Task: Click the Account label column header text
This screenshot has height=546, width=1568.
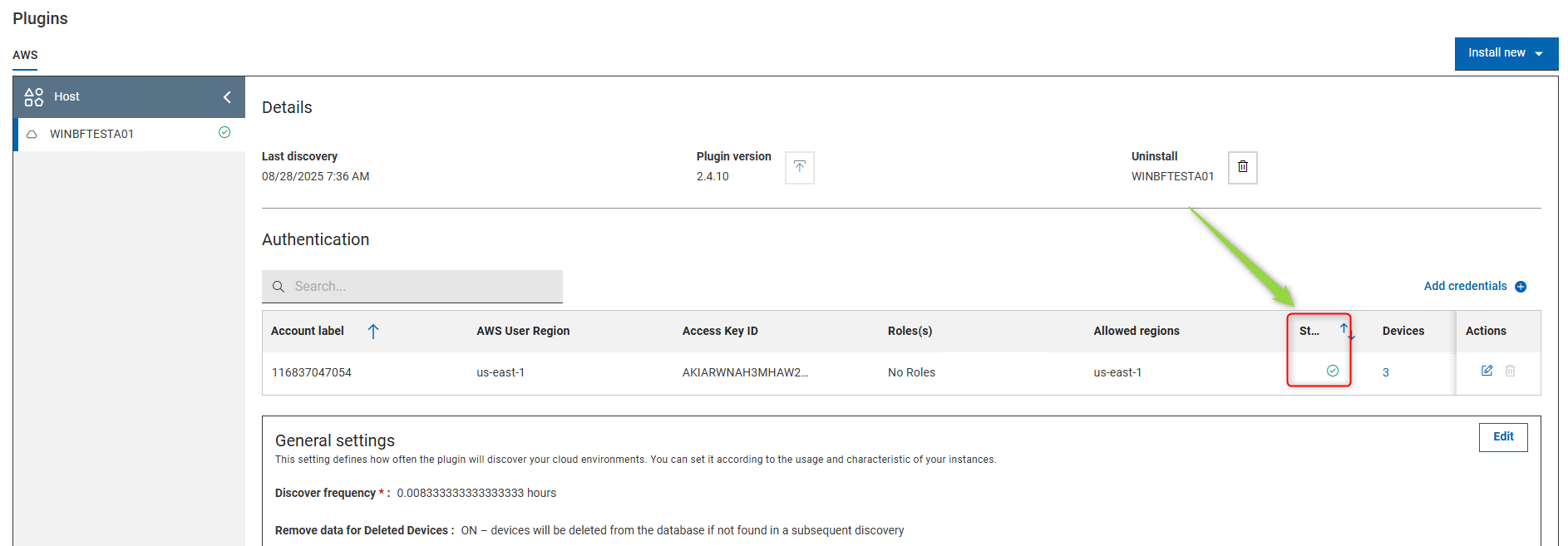Action: point(307,331)
